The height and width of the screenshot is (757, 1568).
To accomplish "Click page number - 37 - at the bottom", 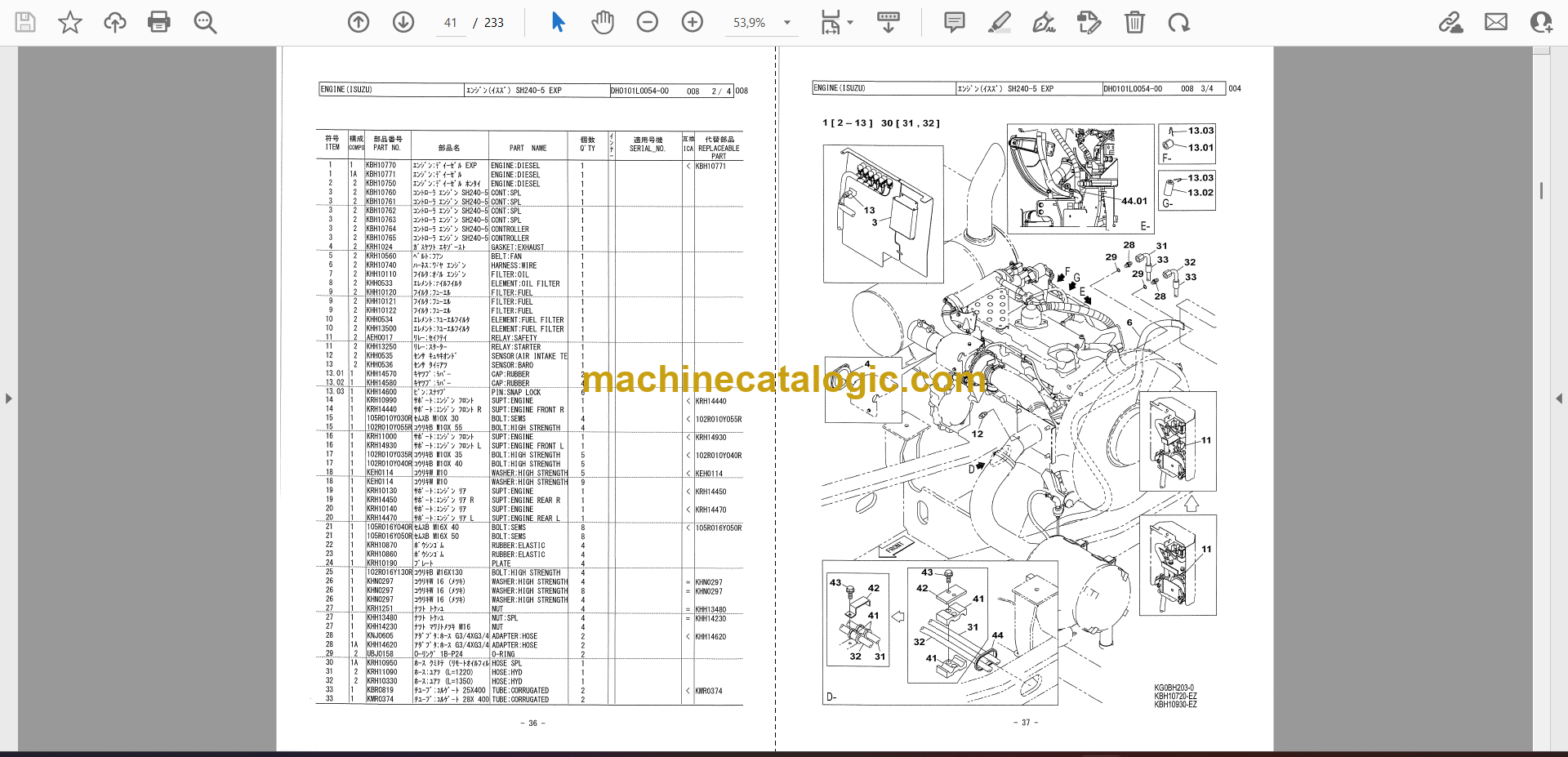I will tap(1026, 723).
